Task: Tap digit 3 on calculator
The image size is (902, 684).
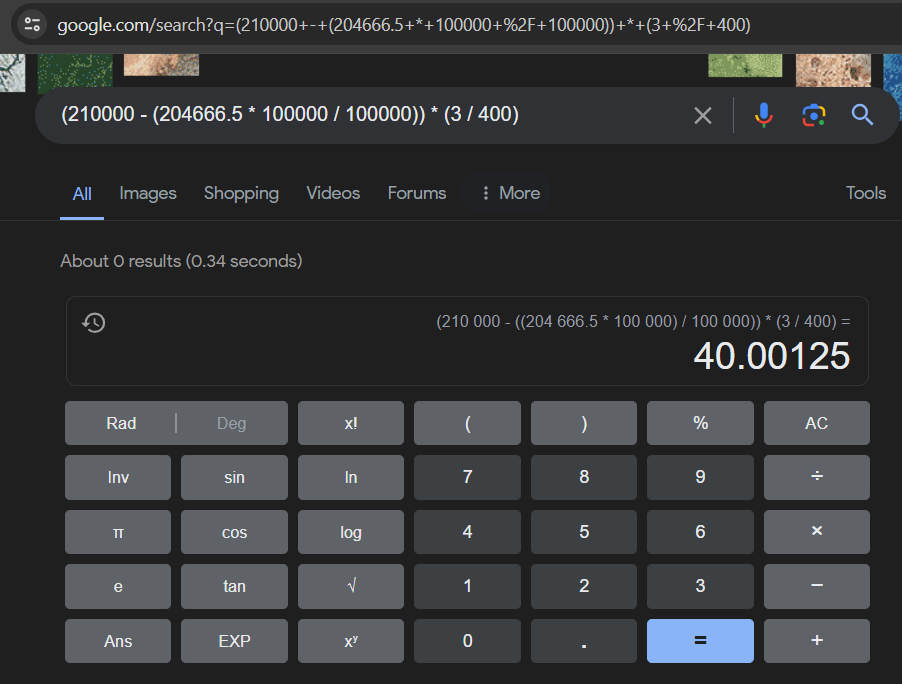Action: [x=700, y=586]
